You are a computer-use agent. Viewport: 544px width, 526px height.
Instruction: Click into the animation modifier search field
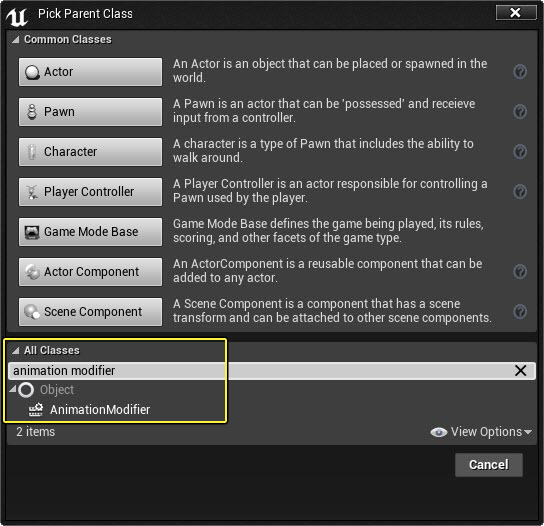click(x=260, y=371)
